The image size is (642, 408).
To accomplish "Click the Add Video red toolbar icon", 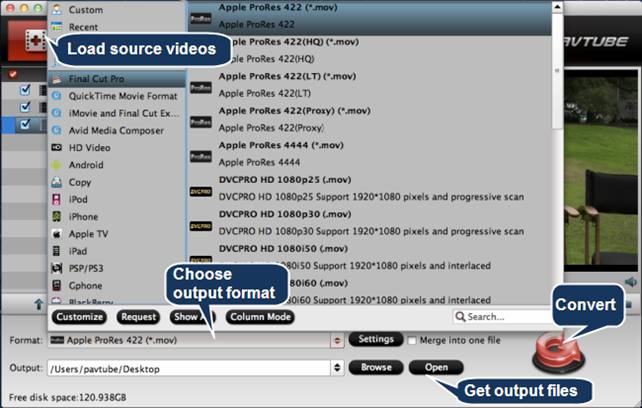I will tap(27, 41).
